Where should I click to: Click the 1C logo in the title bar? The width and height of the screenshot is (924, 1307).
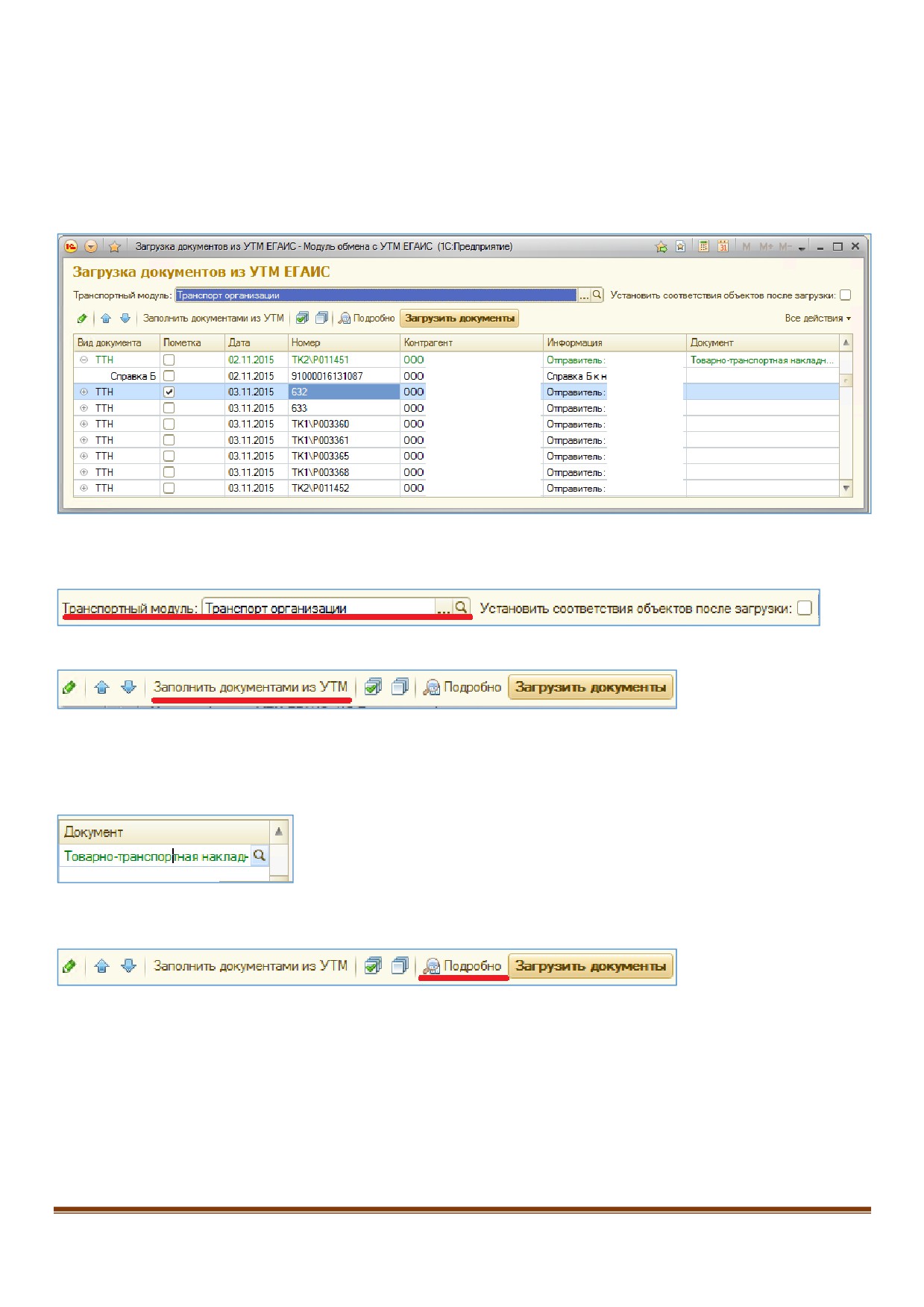[71, 246]
